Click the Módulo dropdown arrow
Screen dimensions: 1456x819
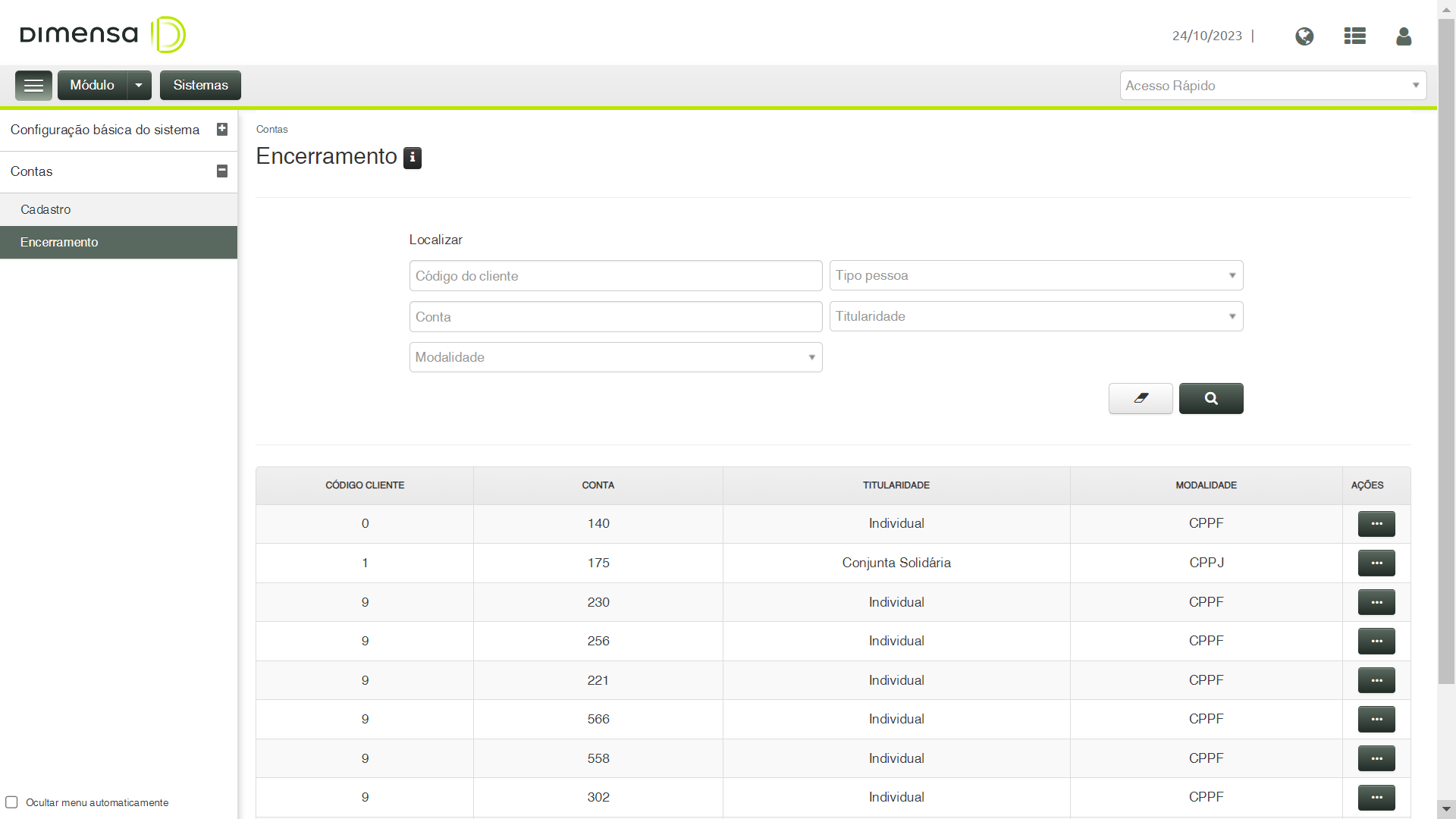pos(139,86)
